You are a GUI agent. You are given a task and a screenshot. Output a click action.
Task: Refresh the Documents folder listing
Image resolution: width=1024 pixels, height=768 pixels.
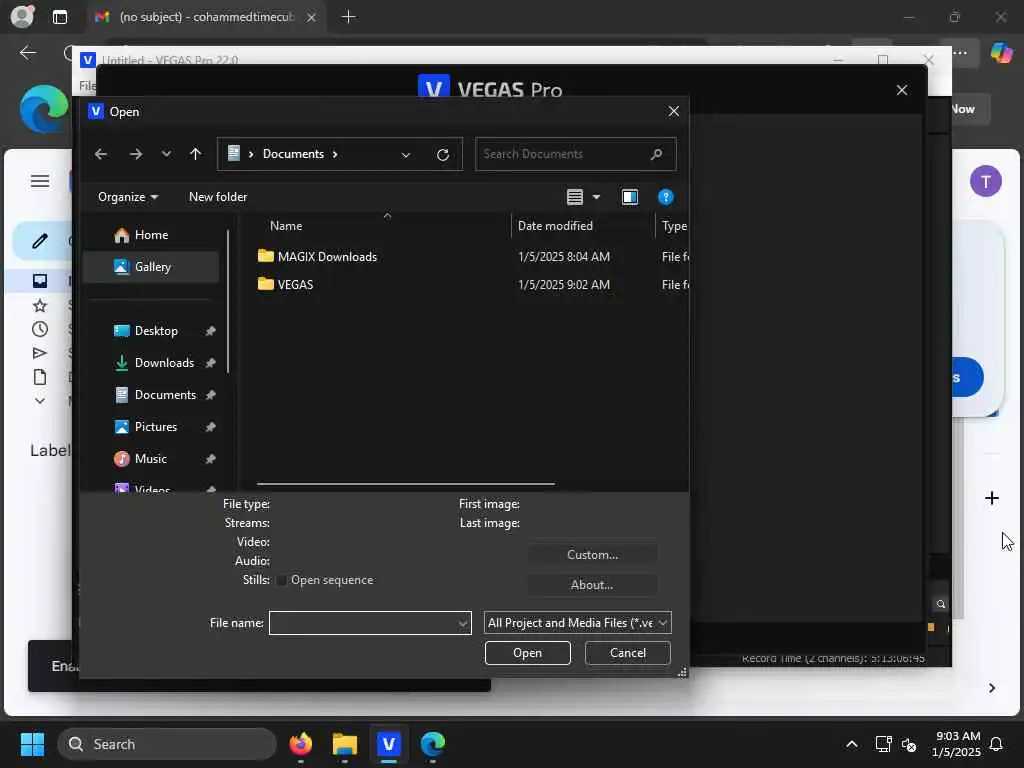point(443,155)
